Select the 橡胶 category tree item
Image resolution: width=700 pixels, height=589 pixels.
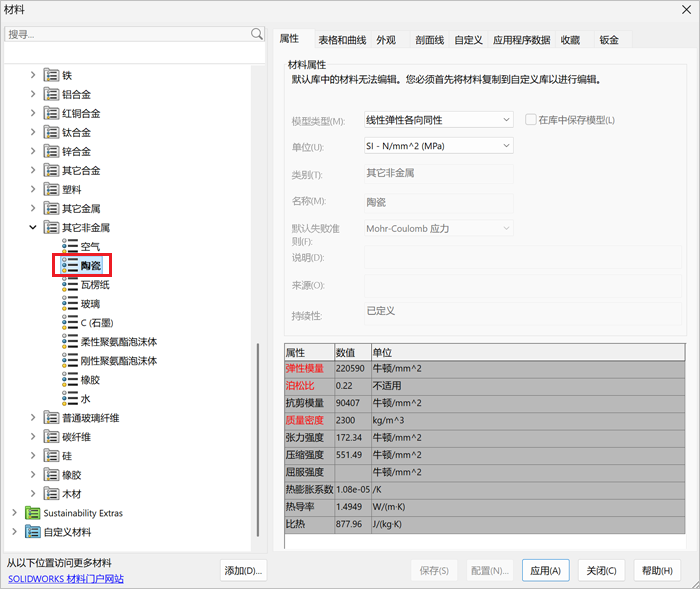tap(71, 475)
